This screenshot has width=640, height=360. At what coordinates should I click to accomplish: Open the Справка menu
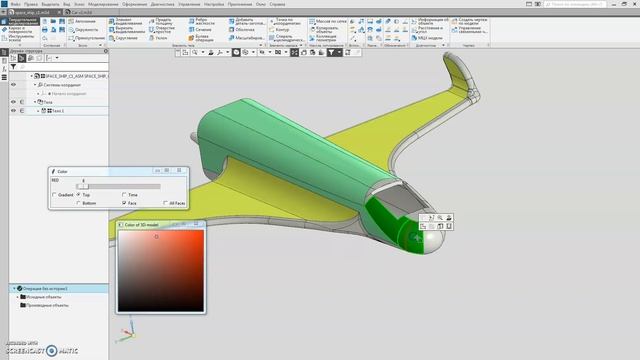tap(277, 4)
